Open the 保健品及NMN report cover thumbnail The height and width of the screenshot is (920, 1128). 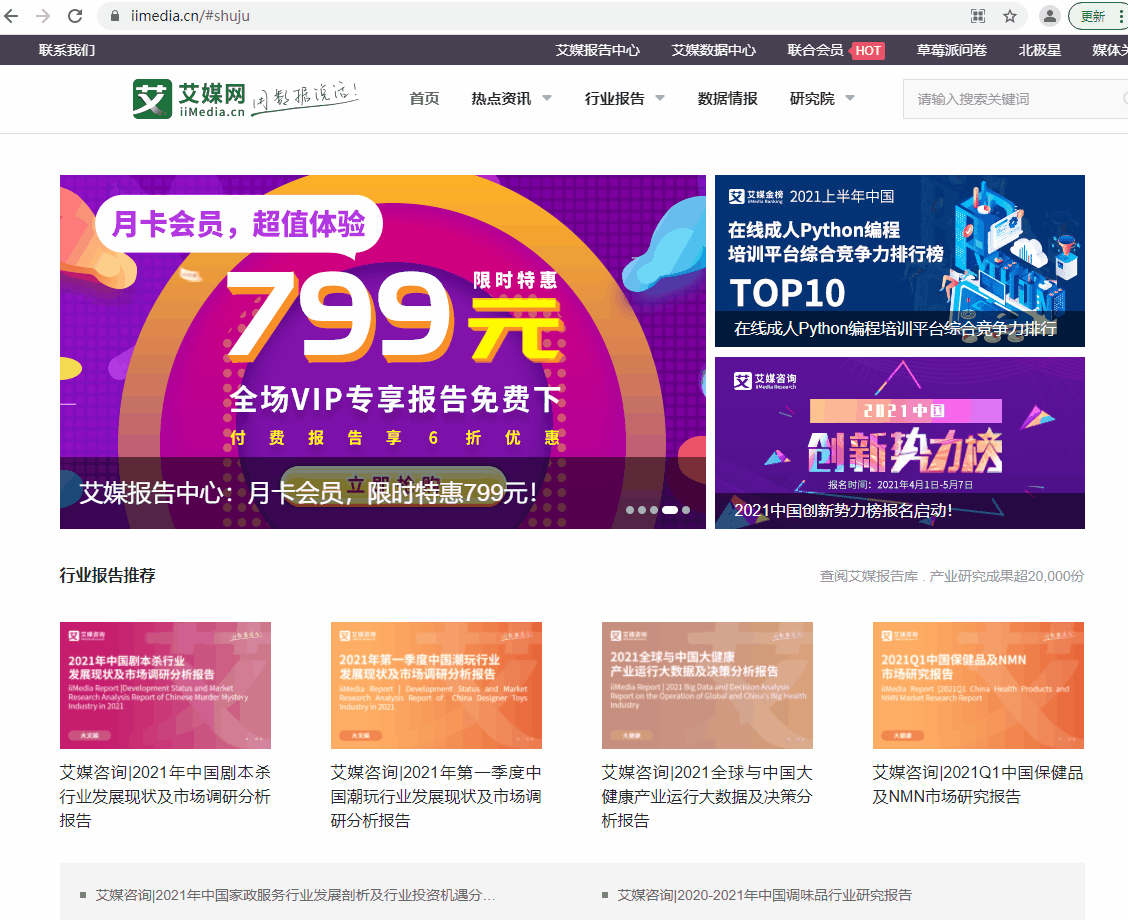978,686
